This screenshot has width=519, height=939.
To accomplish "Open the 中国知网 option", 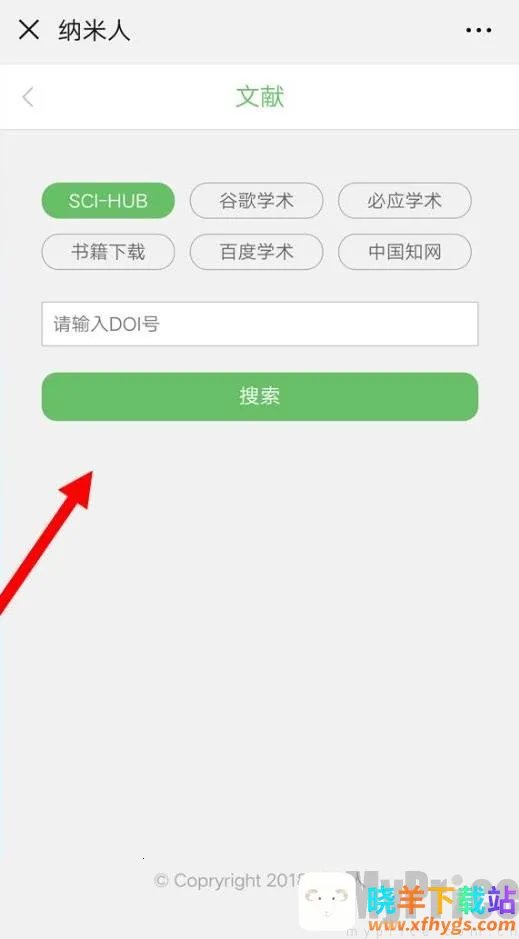I will [x=405, y=252].
